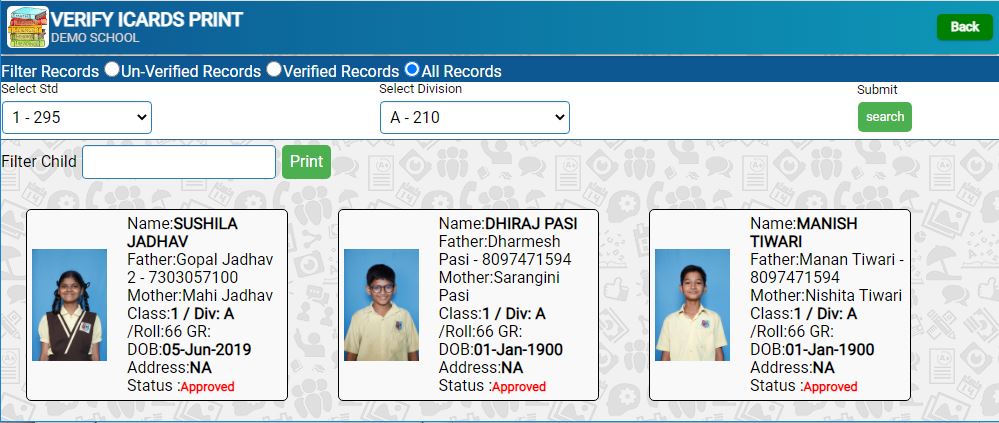Viewport: 999px width, 423px height.
Task: Click the green search button
Action: point(884,117)
